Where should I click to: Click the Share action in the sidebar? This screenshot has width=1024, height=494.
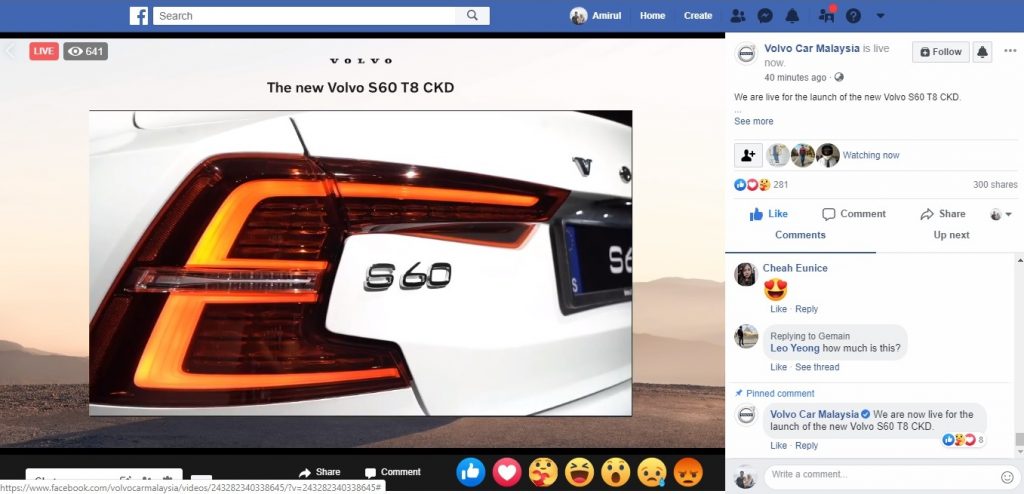[x=942, y=214]
